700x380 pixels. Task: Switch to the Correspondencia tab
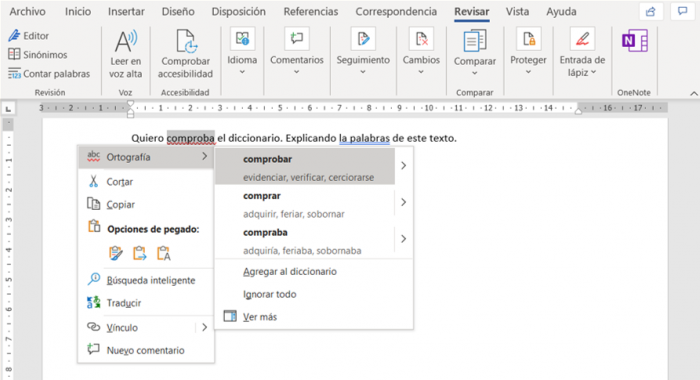pos(396,12)
